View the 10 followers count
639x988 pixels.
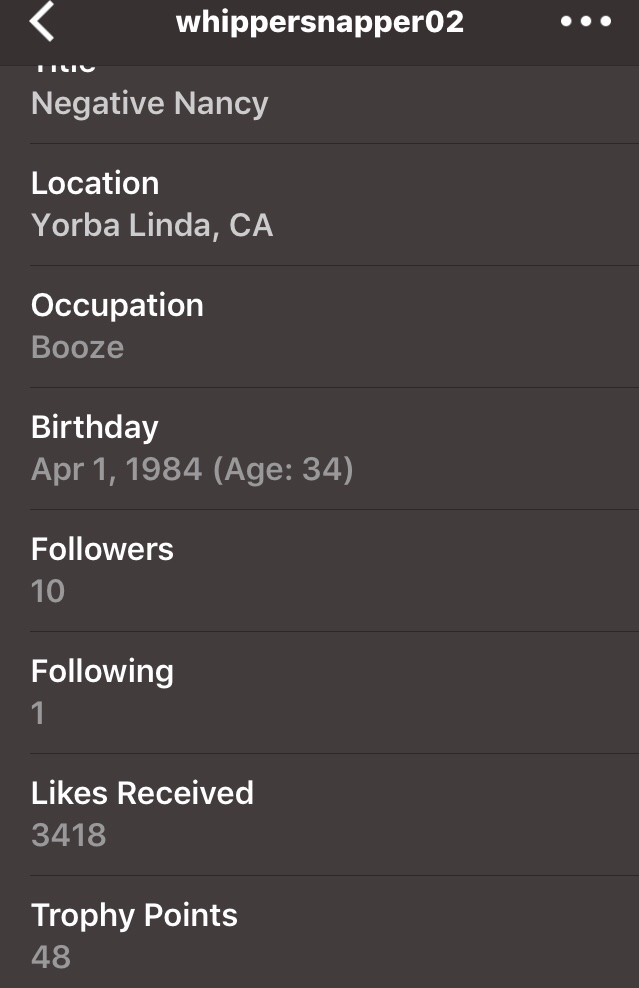[x=48, y=591]
